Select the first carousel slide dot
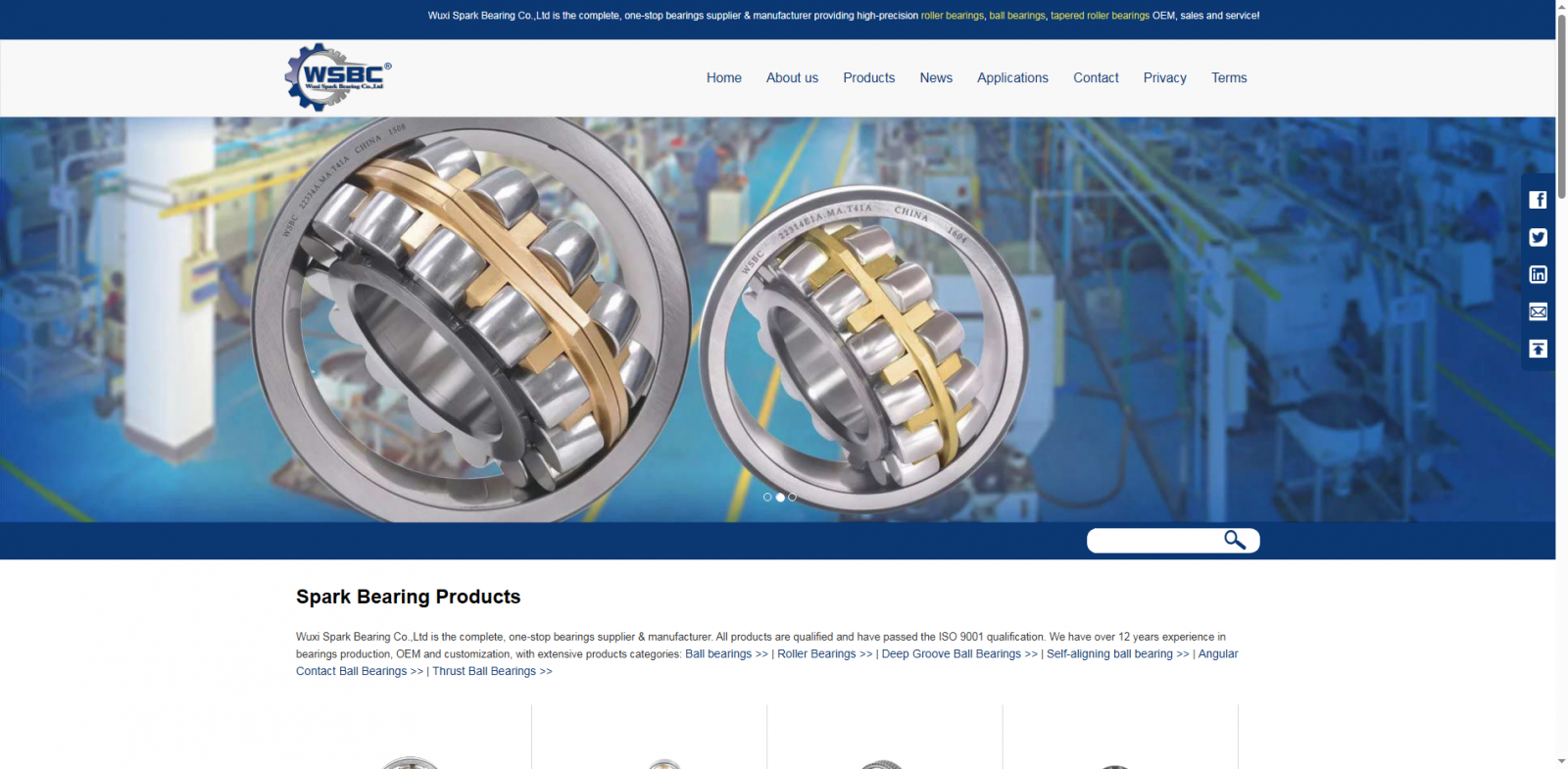 point(767,497)
